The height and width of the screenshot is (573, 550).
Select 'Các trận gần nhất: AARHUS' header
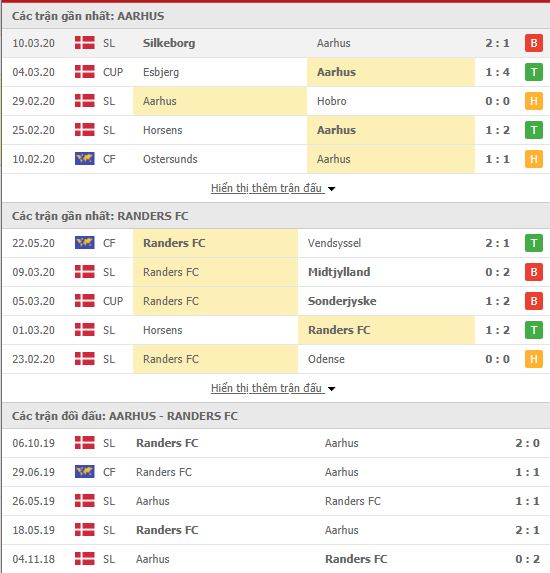click(88, 16)
